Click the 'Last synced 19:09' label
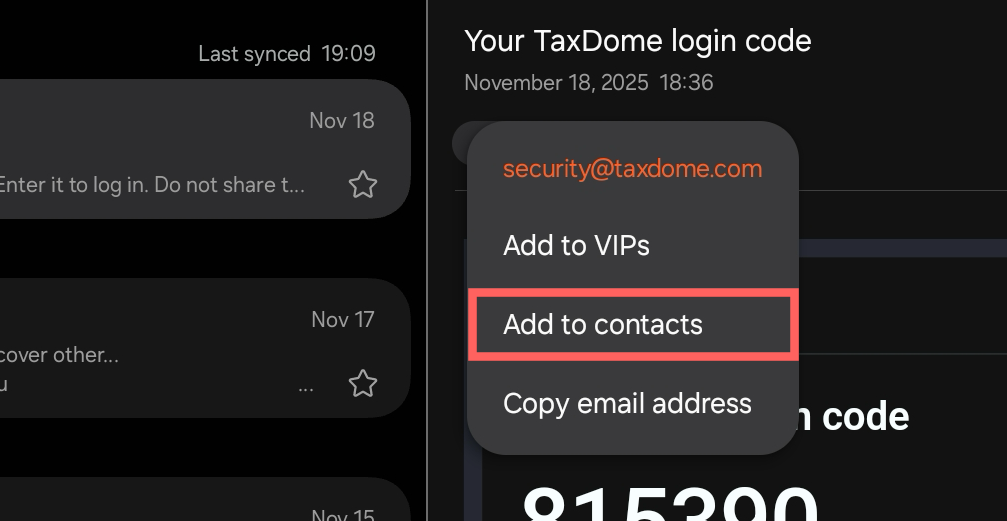This screenshot has width=1007, height=521. pyautogui.click(x=286, y=54)
